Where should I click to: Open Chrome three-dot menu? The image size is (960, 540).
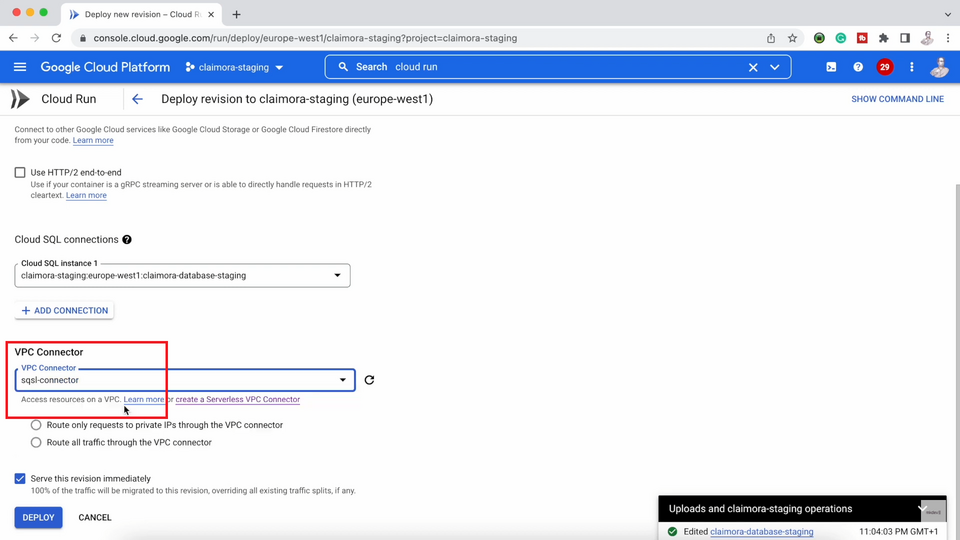948,38
